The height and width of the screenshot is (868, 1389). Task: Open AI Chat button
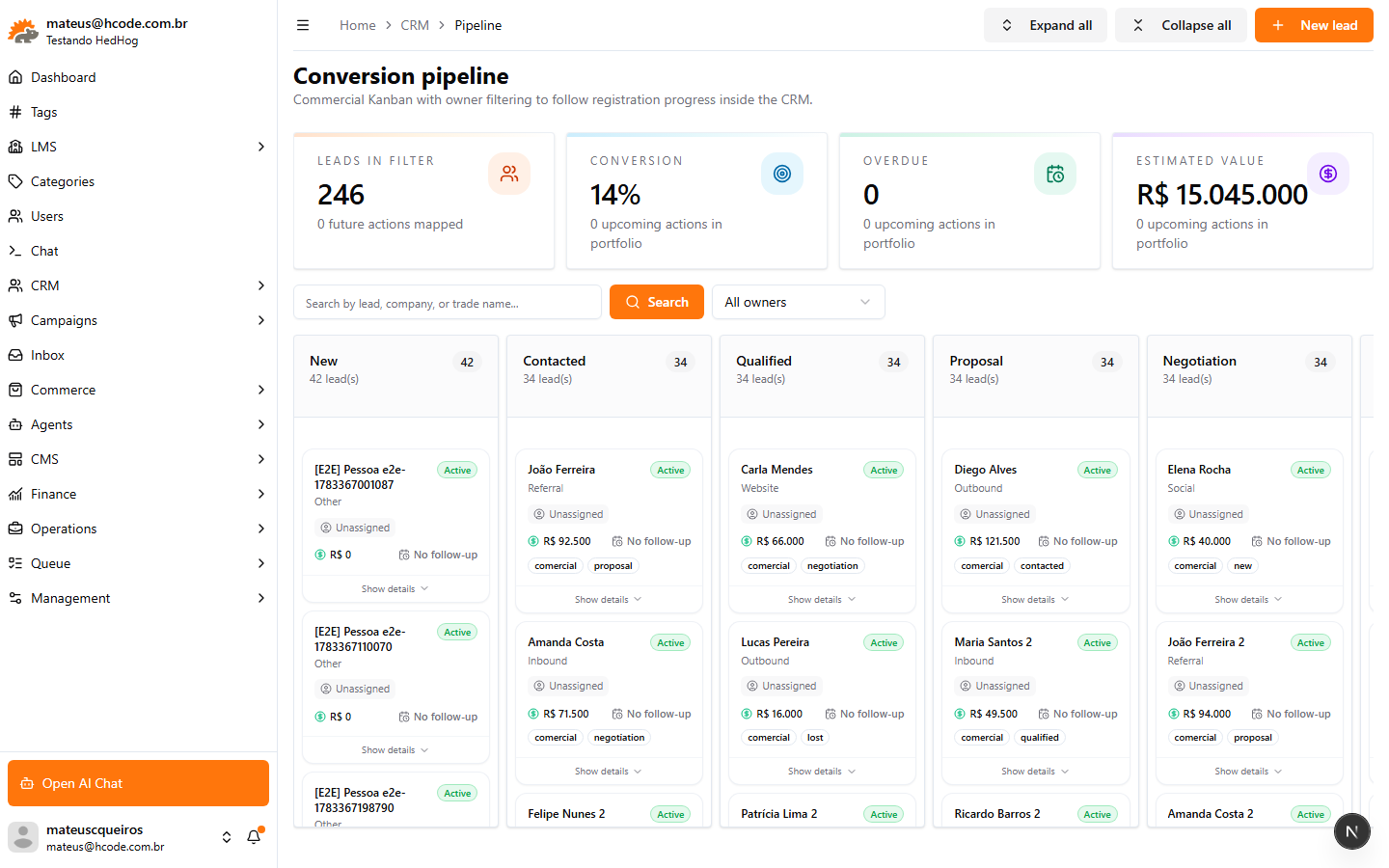click(138, 783)
